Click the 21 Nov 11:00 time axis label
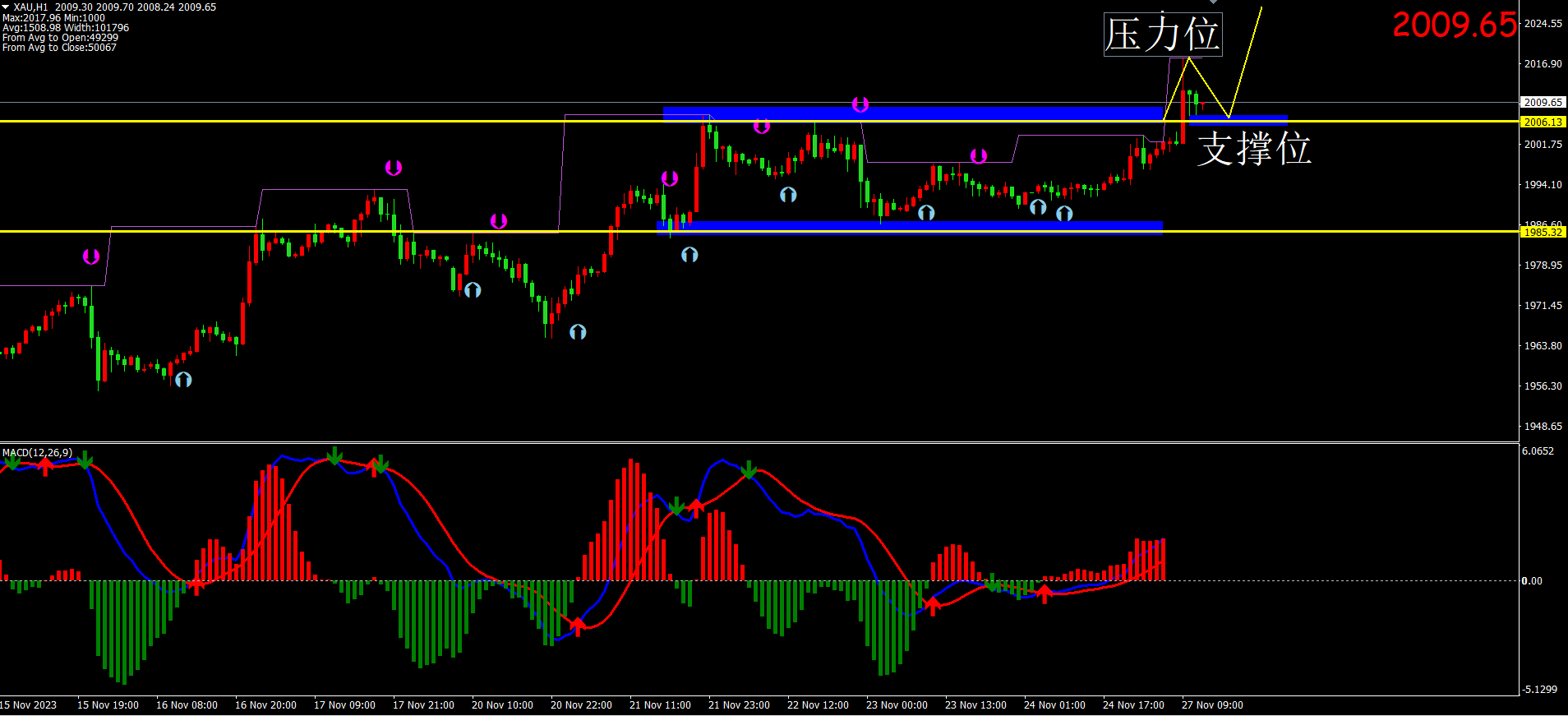Screen dimensions: 1568x716 click(x=660, y=705)
